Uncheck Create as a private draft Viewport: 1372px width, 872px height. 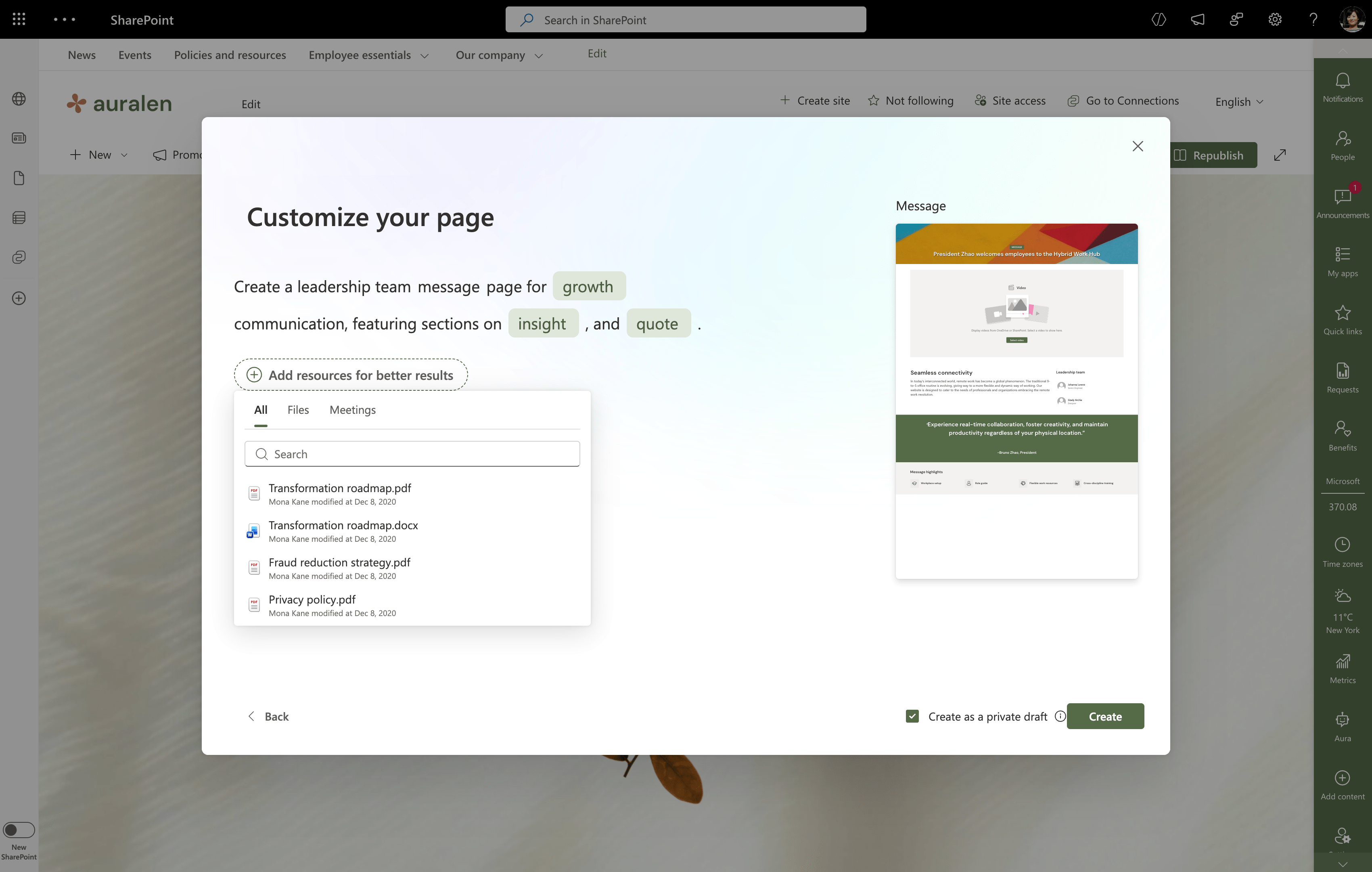pyautogui.click(x=912, y=717)
